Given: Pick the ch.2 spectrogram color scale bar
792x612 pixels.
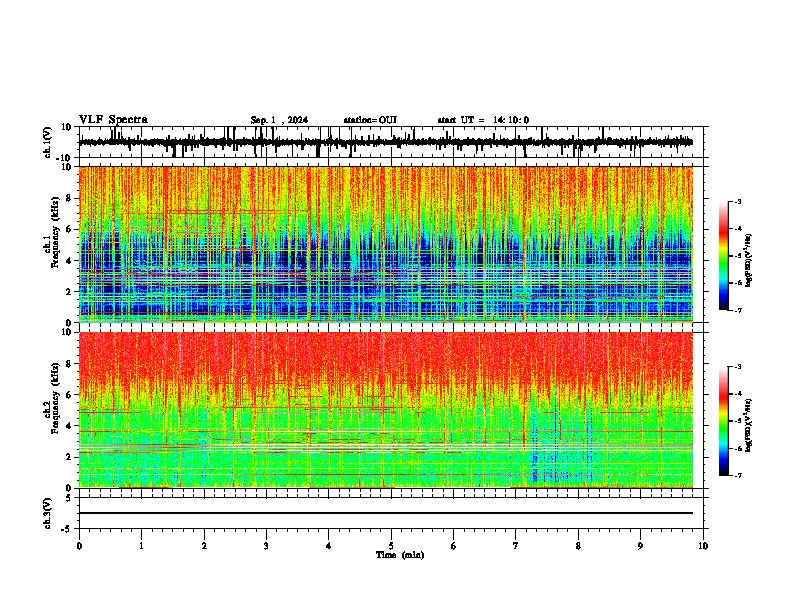Looking at the screenshot, I should pos(724,421).
